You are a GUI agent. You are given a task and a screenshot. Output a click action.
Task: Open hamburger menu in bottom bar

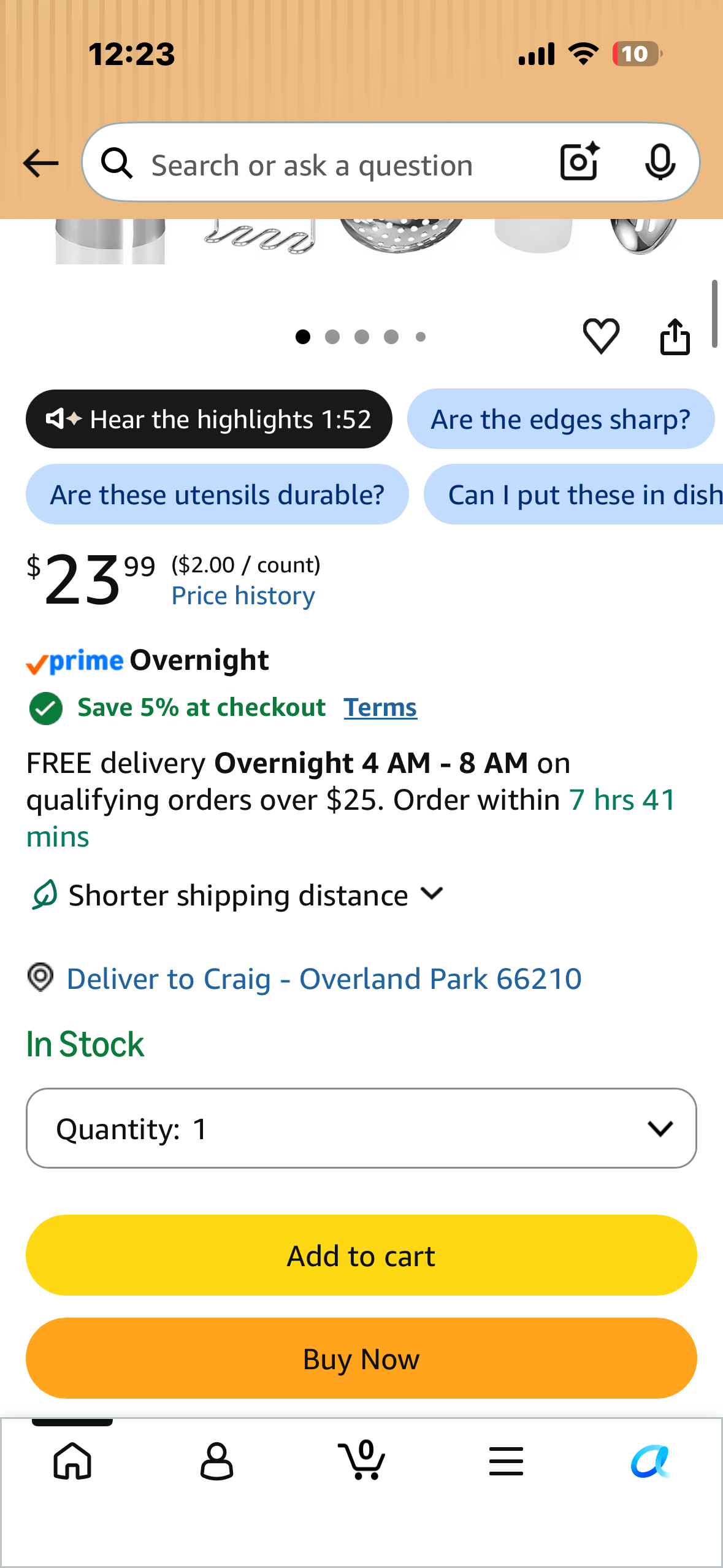(x=506, y=1461)
